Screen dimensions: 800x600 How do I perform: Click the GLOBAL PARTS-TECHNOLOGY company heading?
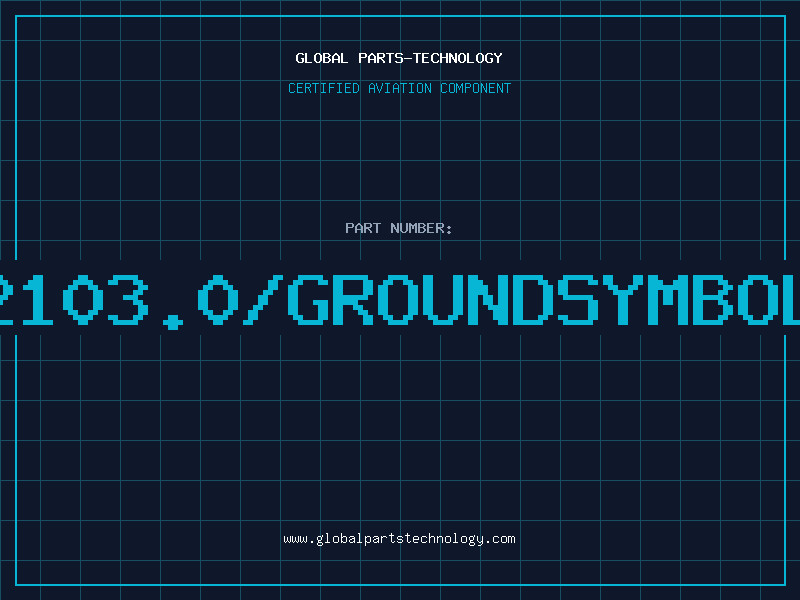point(399,58)
